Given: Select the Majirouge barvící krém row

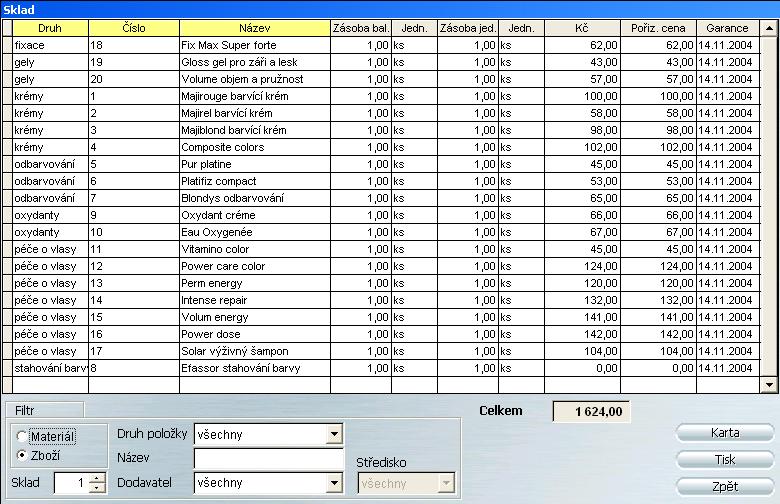Looking at the screenshot, I should tap(253, 96).
